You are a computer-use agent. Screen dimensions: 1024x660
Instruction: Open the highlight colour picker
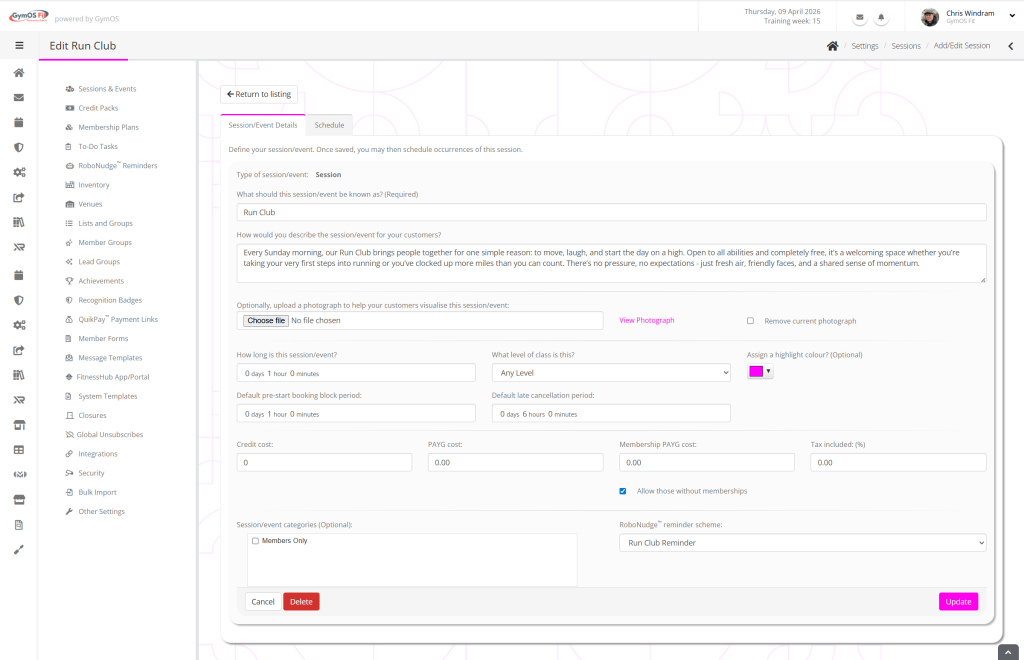click(760, 372)
